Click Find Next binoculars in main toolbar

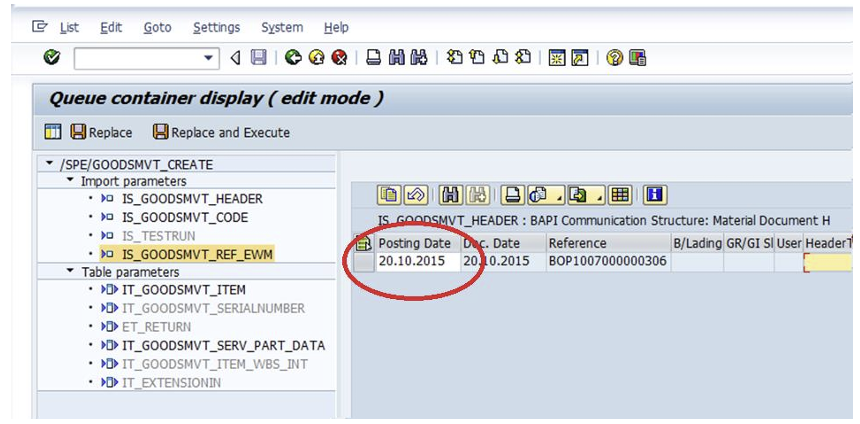pos(419,57)
